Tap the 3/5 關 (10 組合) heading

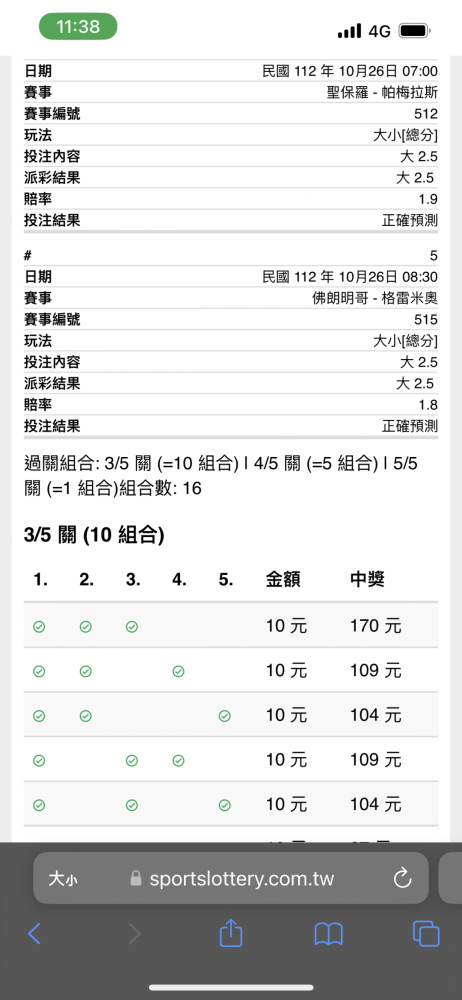click(x=94, y=536)
